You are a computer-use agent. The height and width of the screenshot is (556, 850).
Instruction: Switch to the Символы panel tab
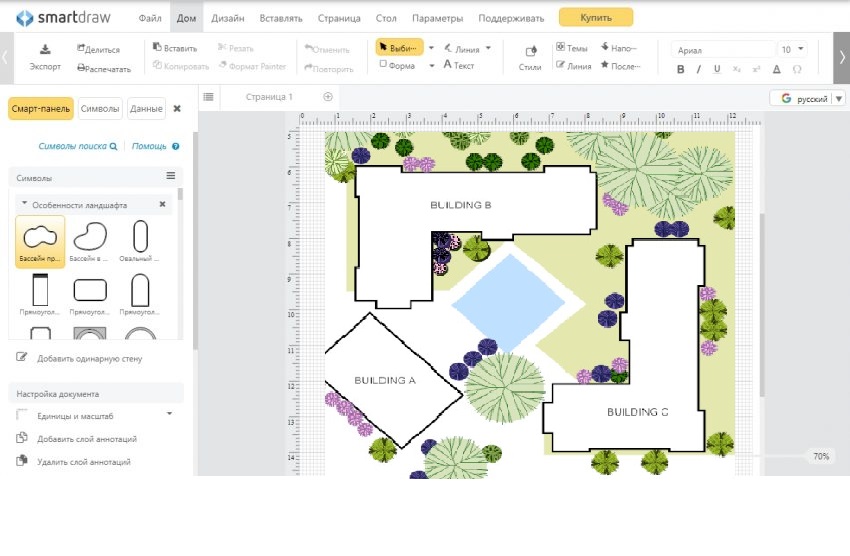point(100,109)
